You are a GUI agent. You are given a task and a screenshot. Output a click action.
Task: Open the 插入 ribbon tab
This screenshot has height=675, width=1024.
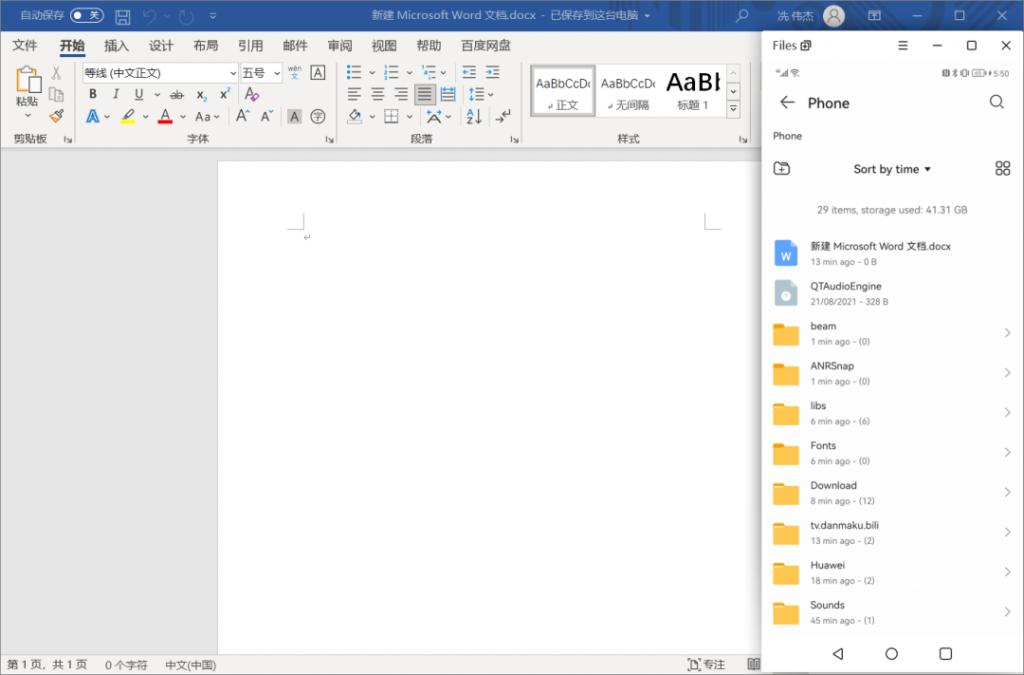click(x=117, y=46)
